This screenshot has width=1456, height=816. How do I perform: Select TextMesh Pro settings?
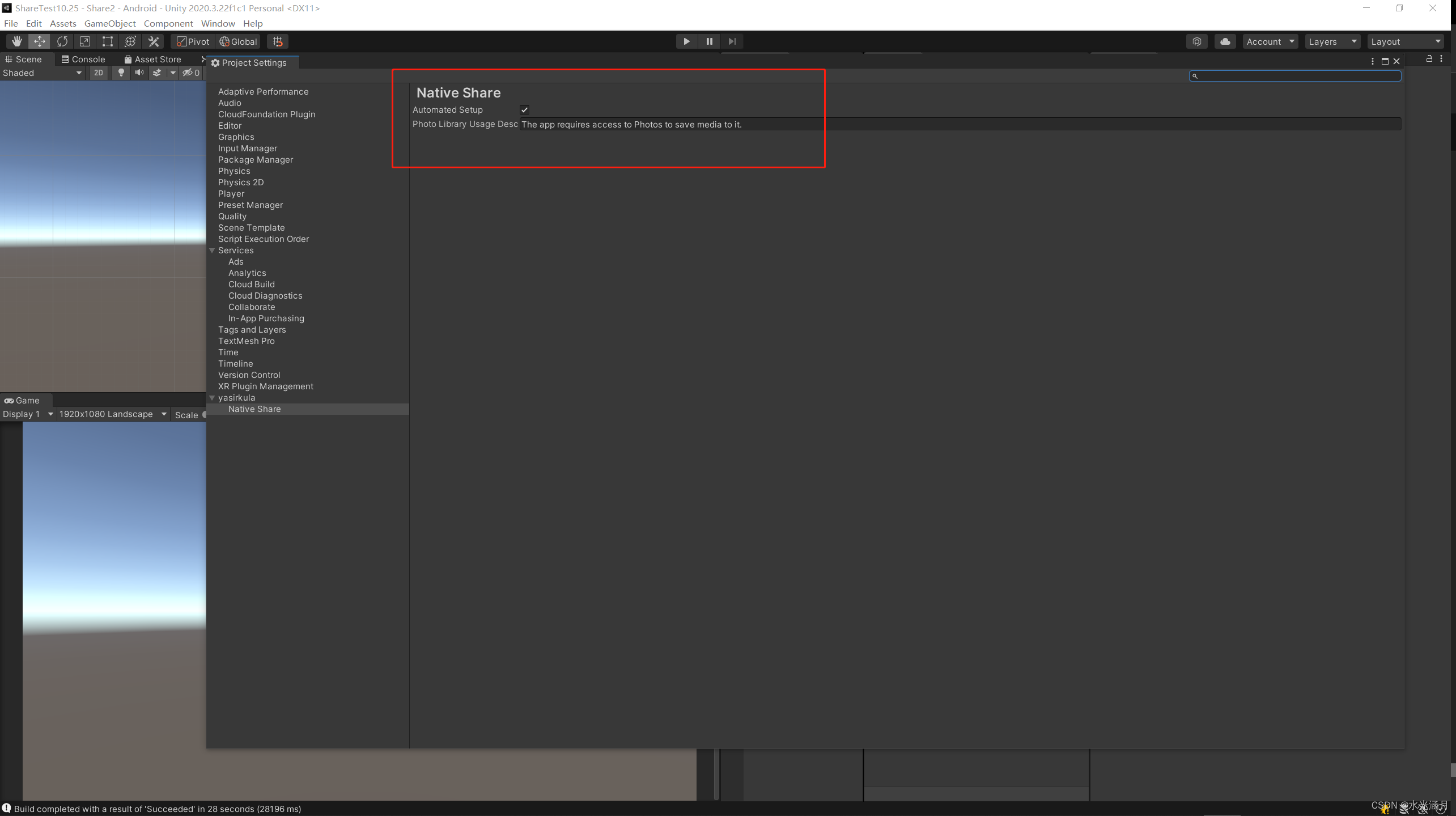[x=246, y=341]
